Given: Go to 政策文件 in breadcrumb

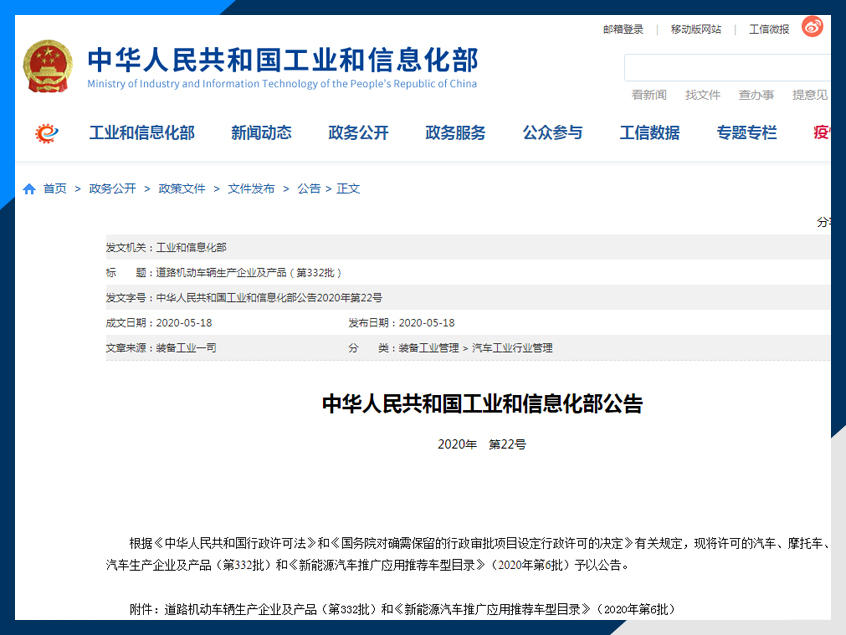Looking at the screenshot, I should [x=182, y=189].
